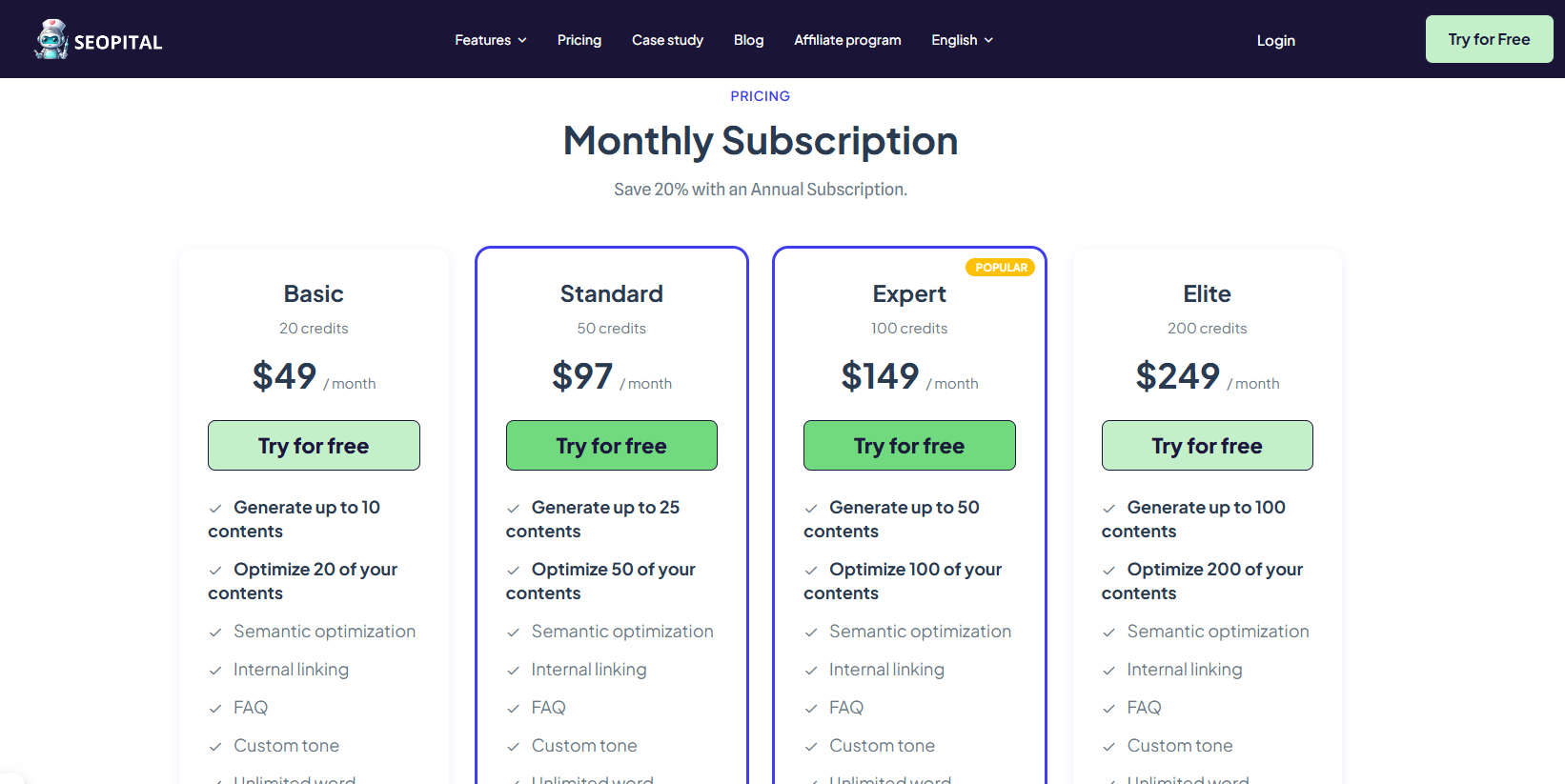
Task: Visit the Affiliate program page
Action: tap(847, 40)
